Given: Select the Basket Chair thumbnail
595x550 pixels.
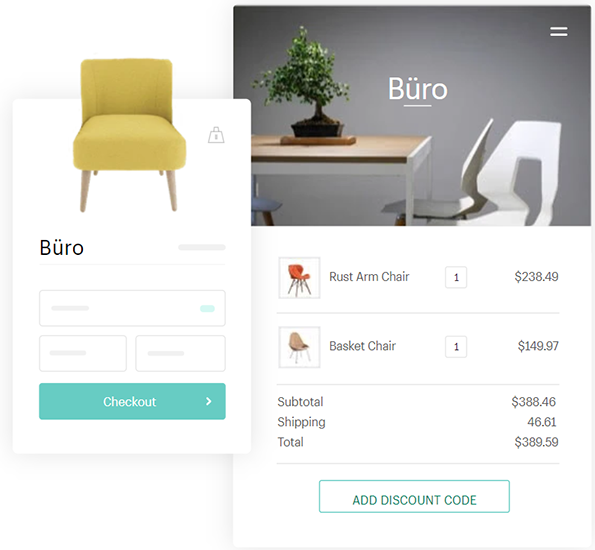Looking at the screenshot, I should click(x=299, y=347).
